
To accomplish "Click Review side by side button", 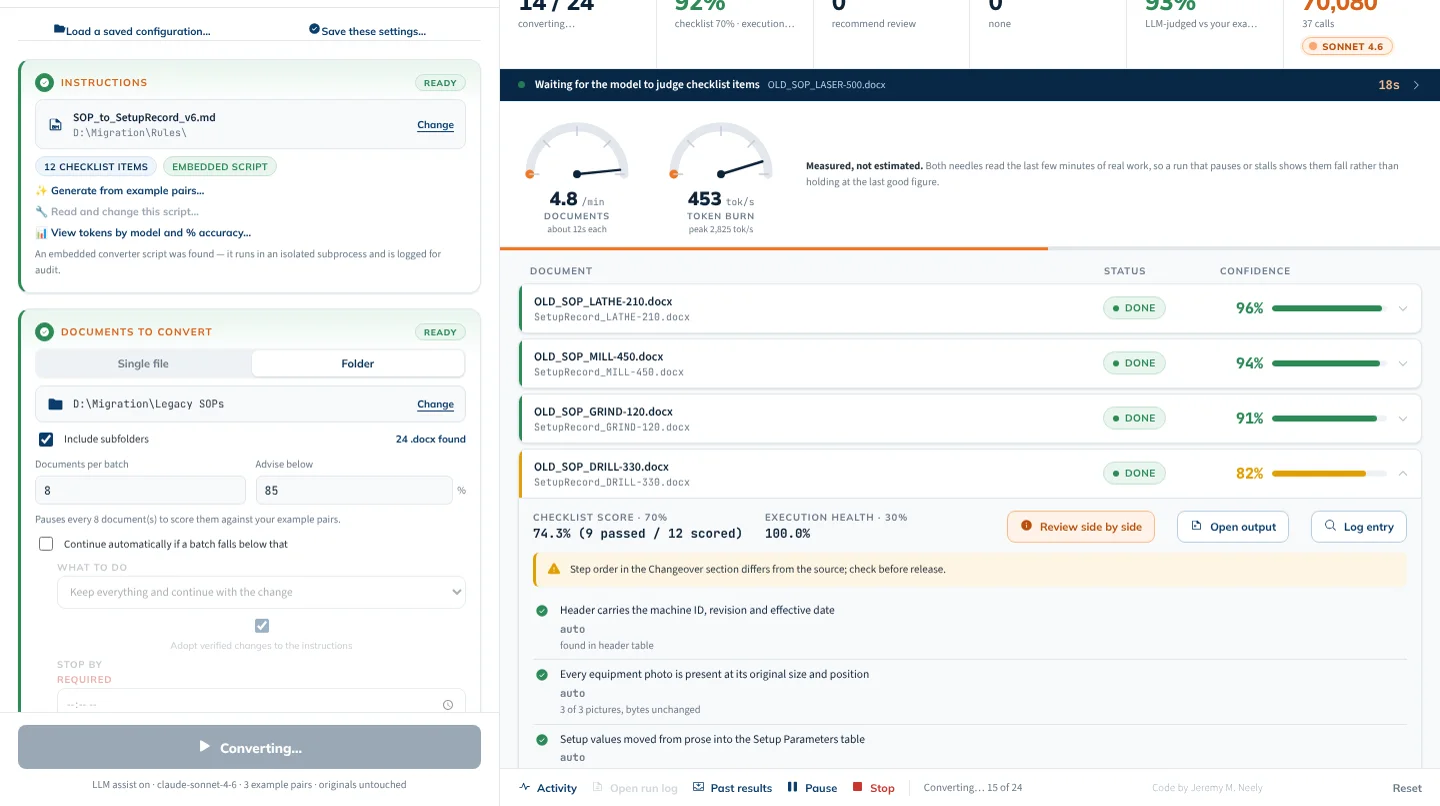I will pos(1080,527).
